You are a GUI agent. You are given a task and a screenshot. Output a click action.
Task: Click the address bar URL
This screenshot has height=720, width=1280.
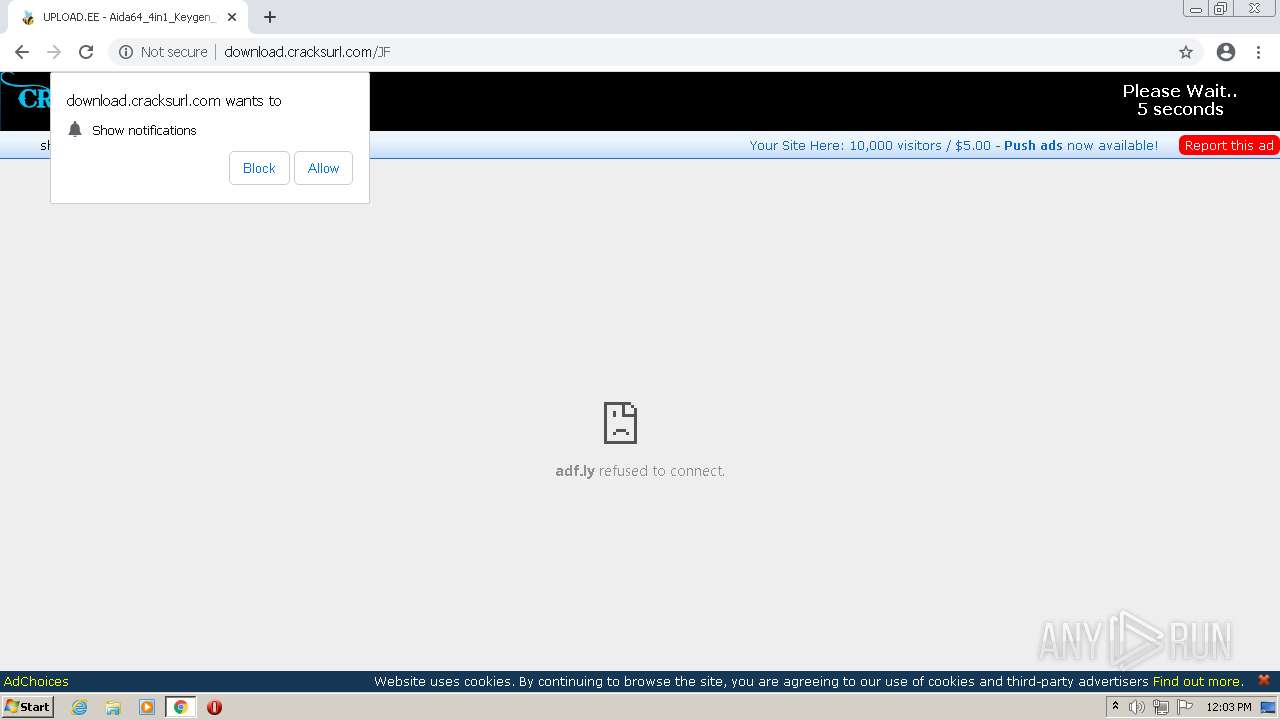[307, 52]
